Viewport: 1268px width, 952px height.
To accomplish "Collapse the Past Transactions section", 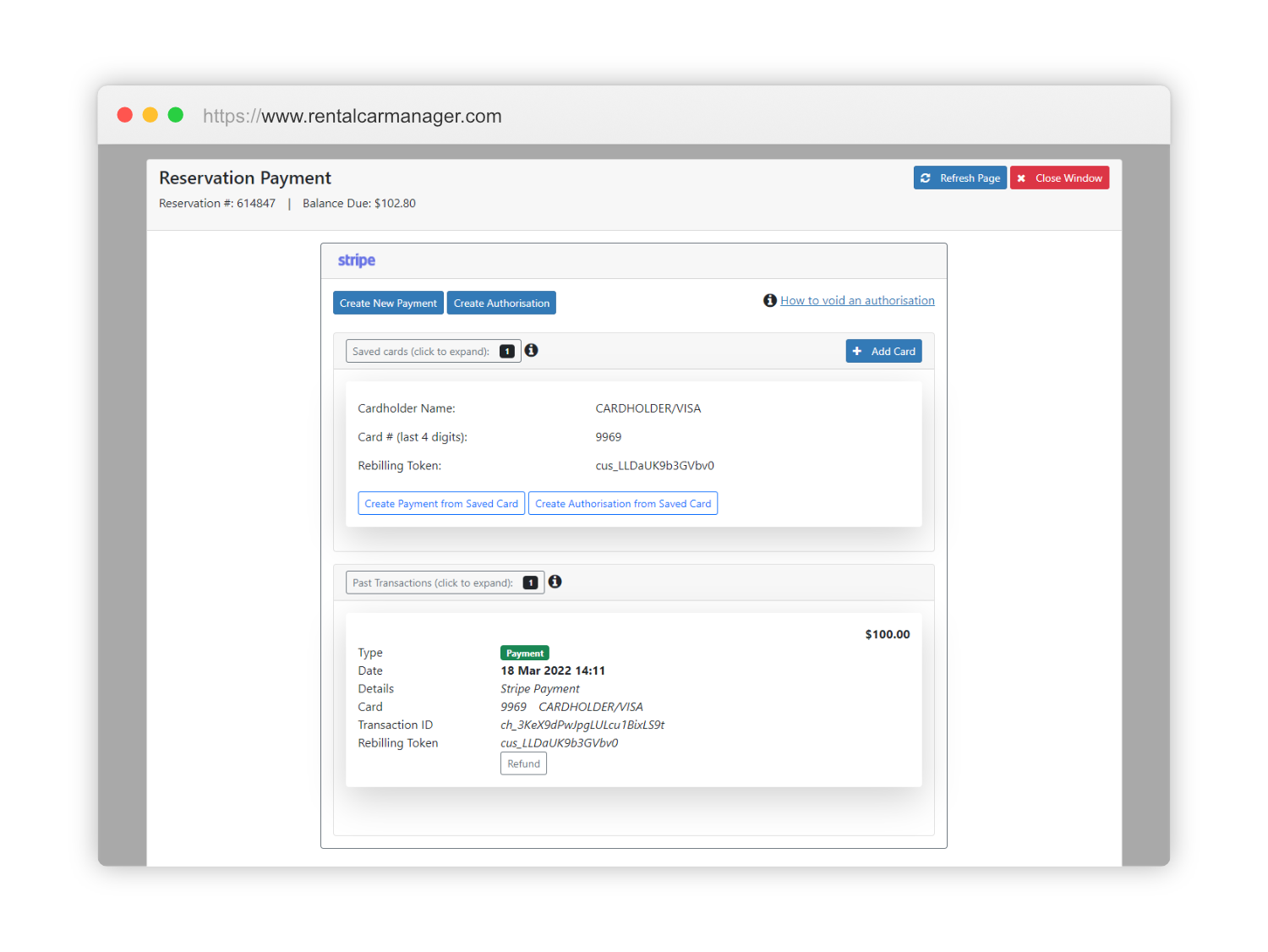I will pyautogui.click(x=433, y=583).
